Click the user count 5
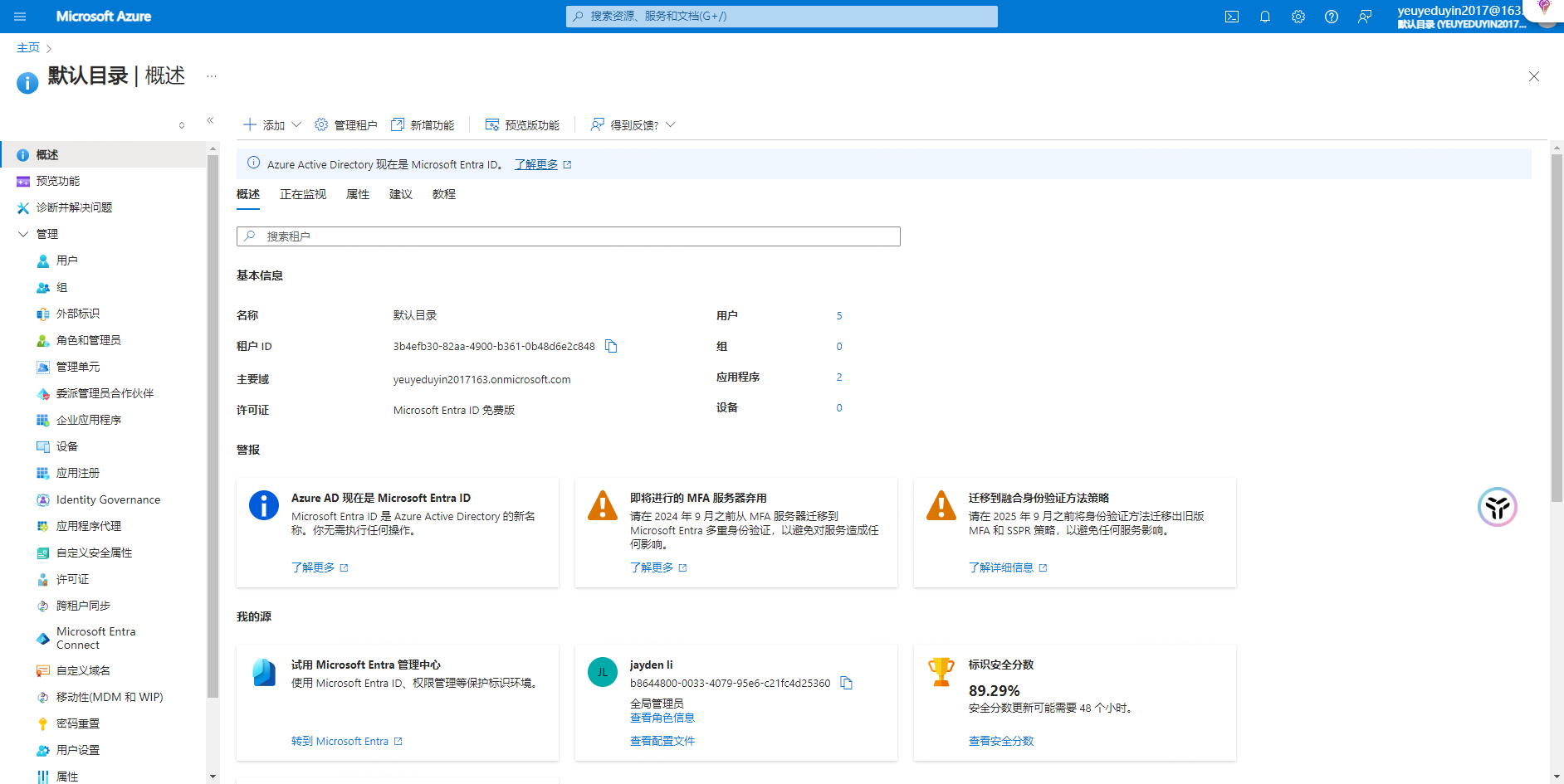Image resolution: width=1564 pixels, height=784 pixels. pos(839,315)
